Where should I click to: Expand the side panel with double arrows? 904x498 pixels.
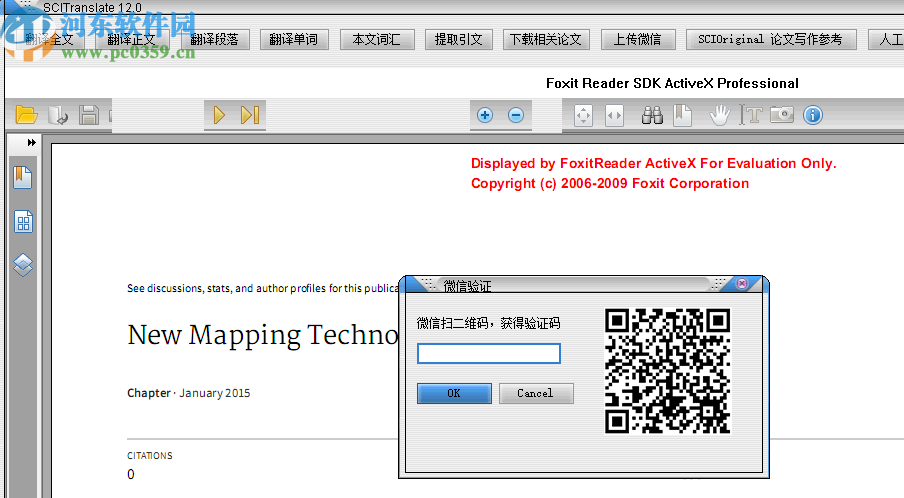tap(31, 142)
